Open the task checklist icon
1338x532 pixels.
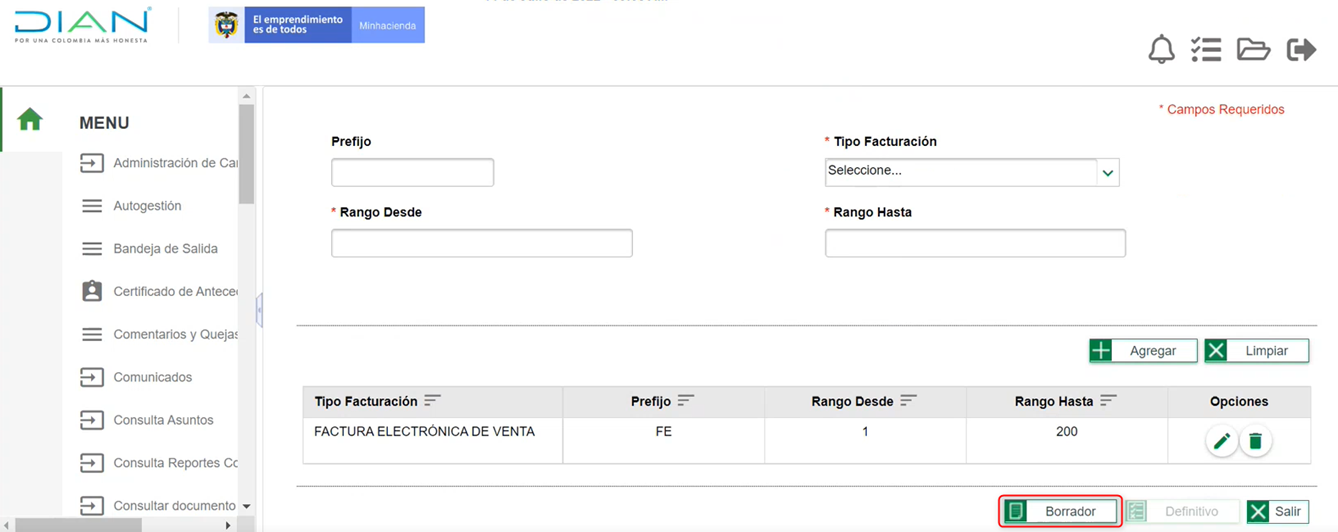(x=1206, y=49)
